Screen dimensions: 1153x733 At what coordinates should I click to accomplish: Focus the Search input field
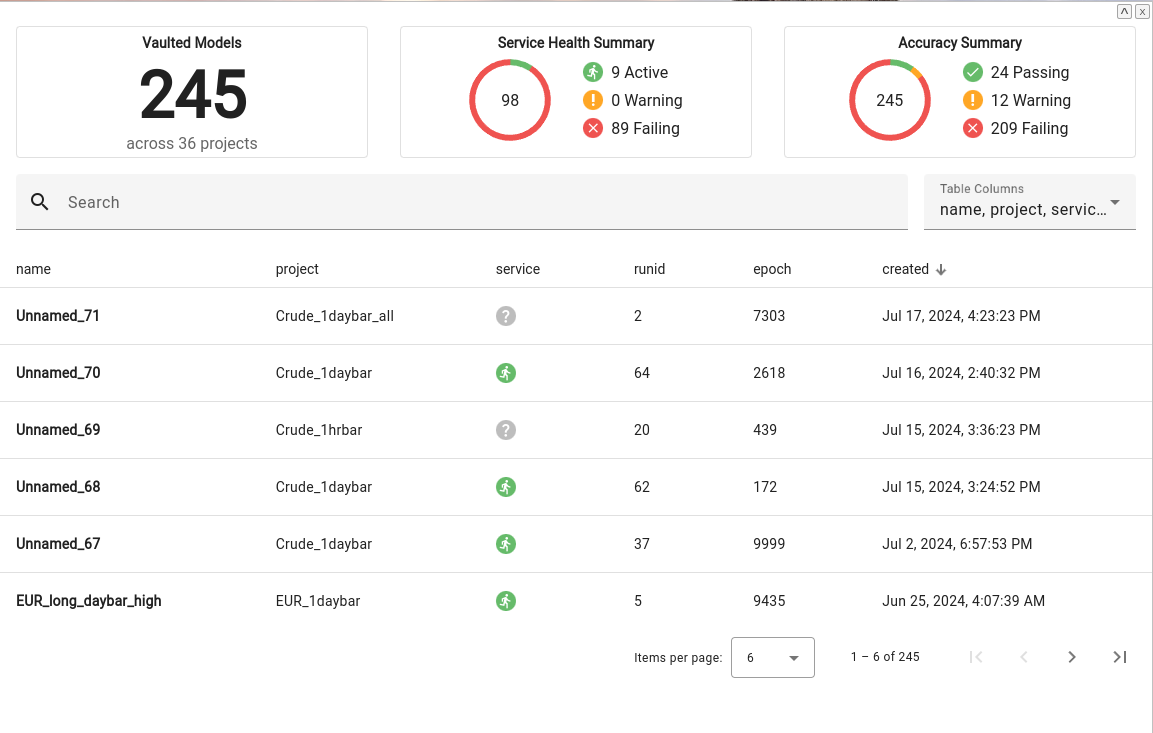pos(480,202)
